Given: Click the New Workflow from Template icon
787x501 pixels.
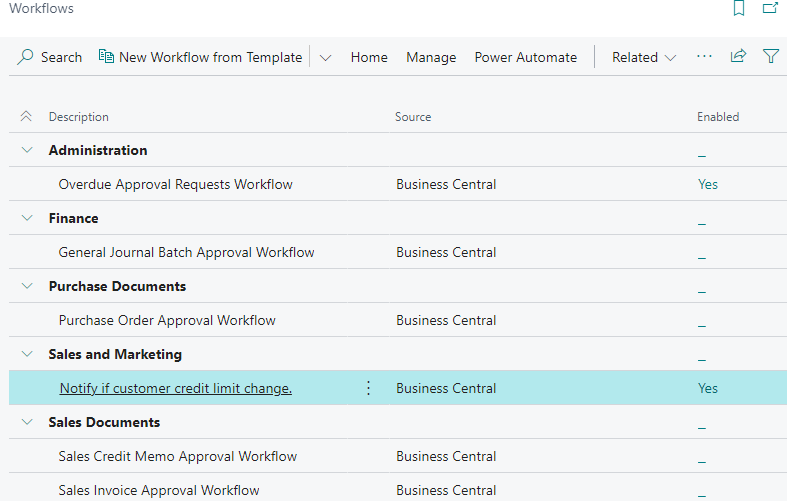Looking at the screenshot, I should click(x=106, y=57).
